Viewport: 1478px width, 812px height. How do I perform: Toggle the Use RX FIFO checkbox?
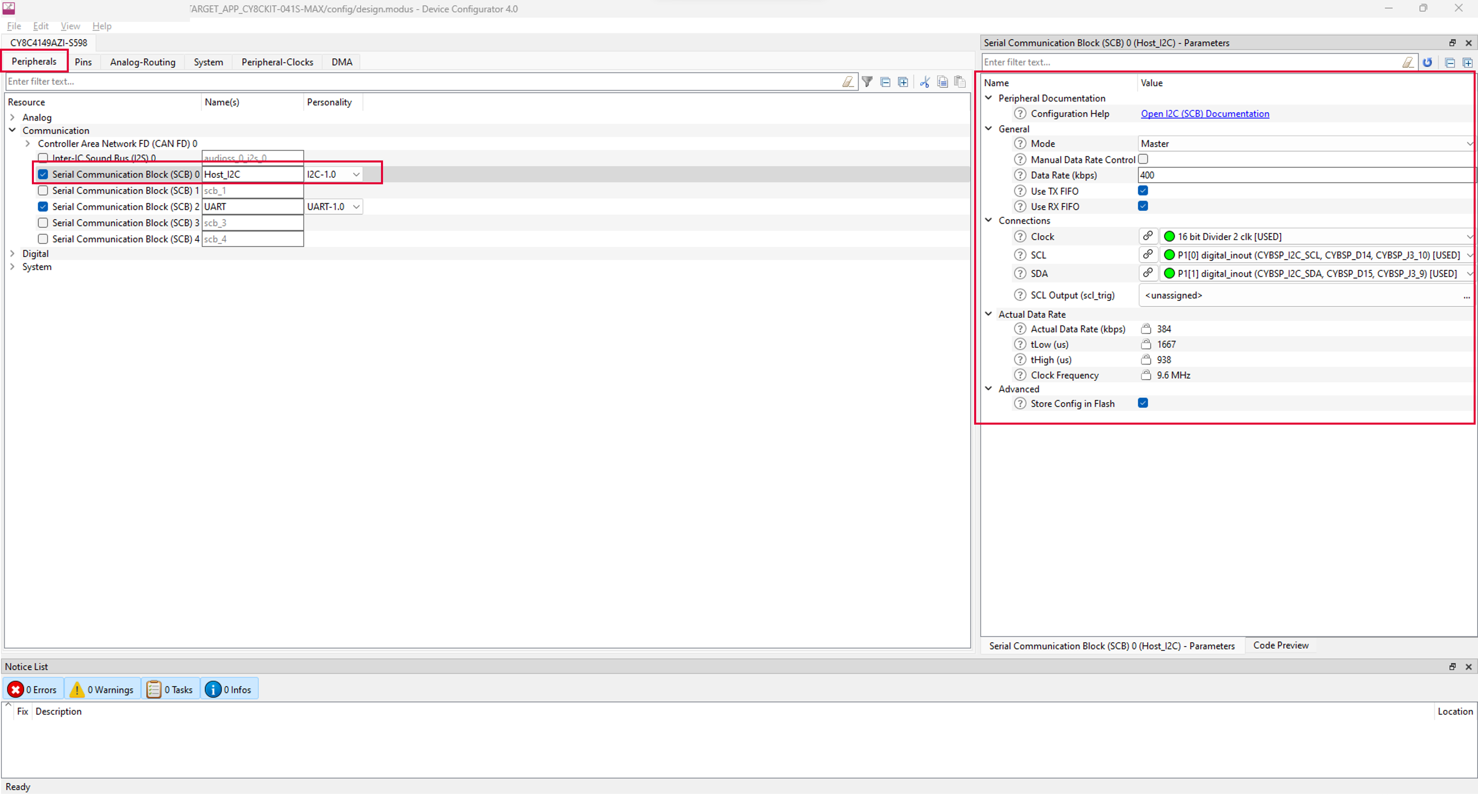[1143, 206]
